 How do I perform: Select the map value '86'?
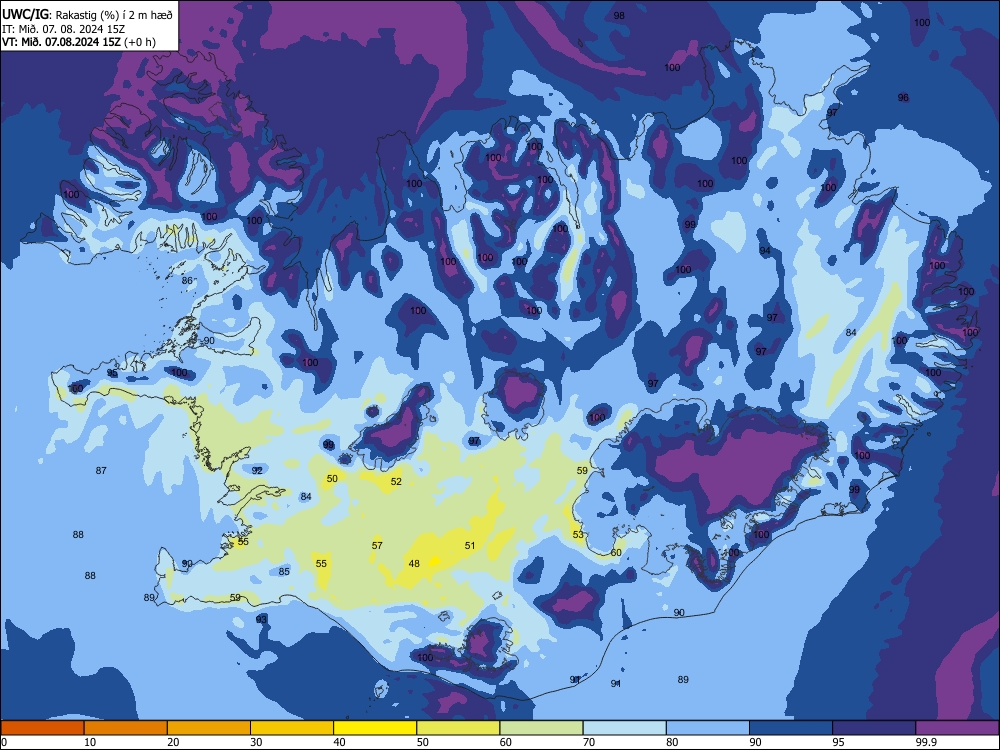[x=187, y=281]
